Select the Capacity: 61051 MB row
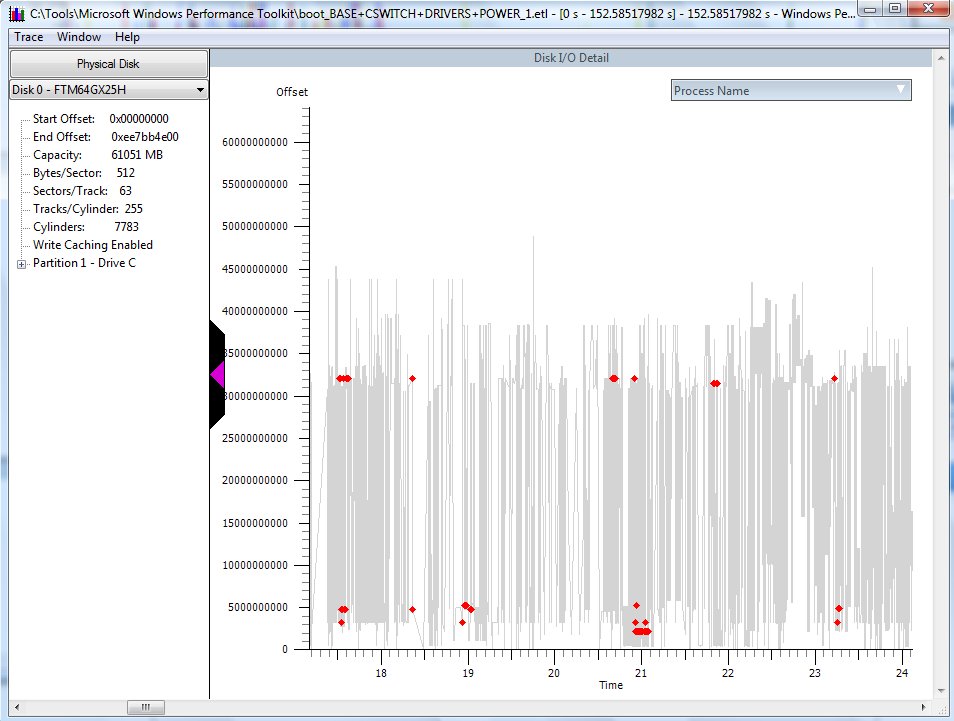Viewport: 954px width, 721px height. (98, 155)
